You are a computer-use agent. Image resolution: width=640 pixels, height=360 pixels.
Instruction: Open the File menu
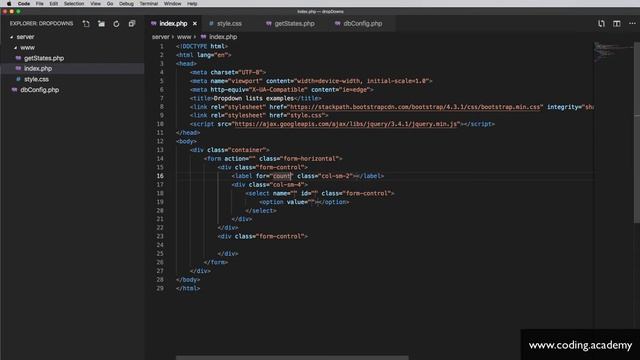[x=39, y=3]
